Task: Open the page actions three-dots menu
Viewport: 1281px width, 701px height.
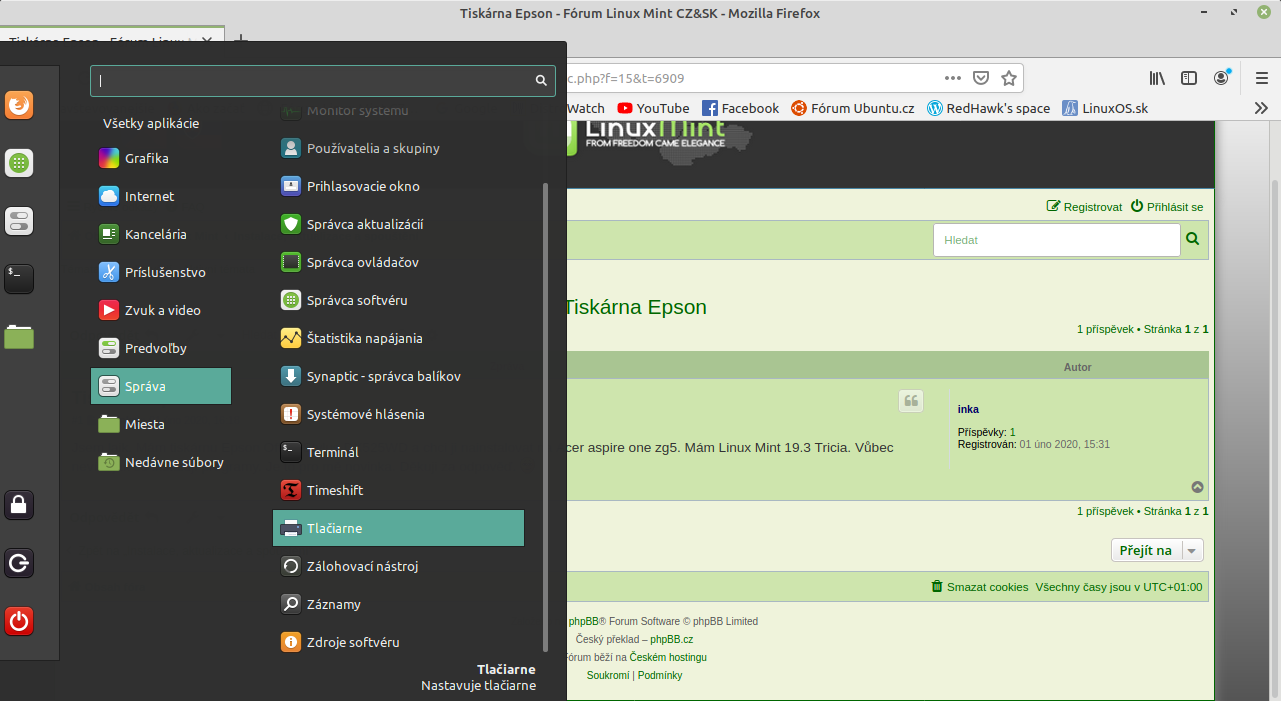Action: tap(953, 78)
